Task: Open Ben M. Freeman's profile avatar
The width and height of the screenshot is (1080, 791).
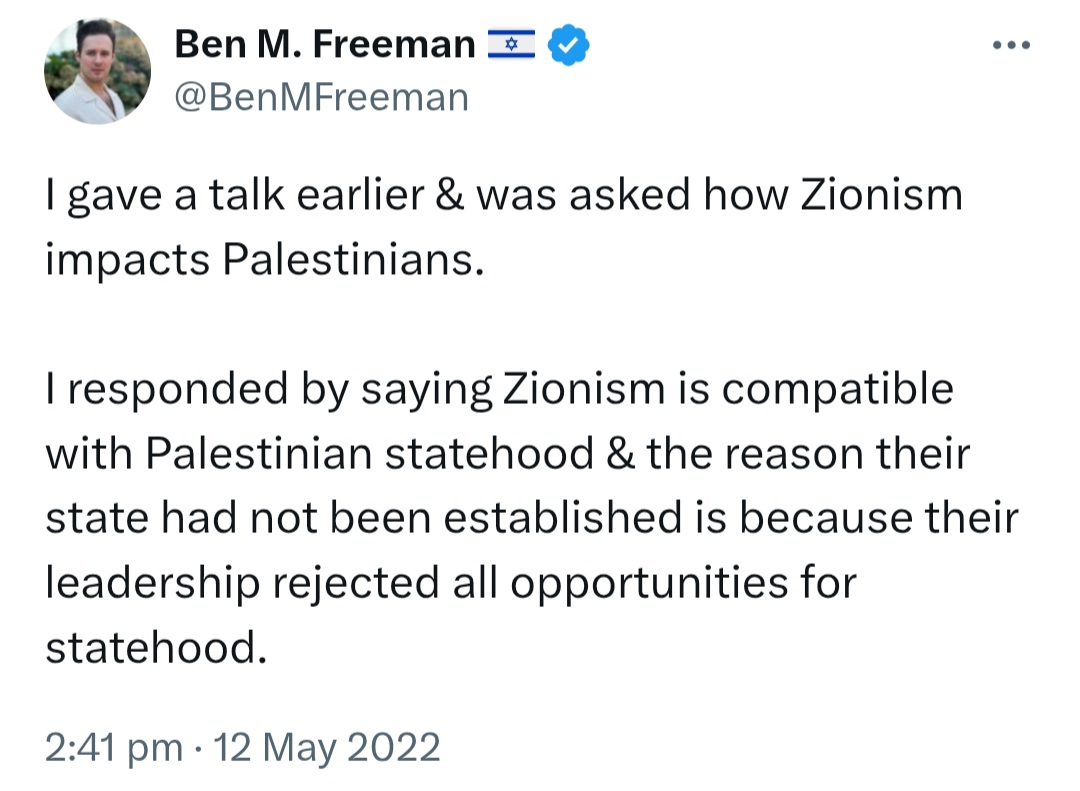Action: tap(97, 71)
